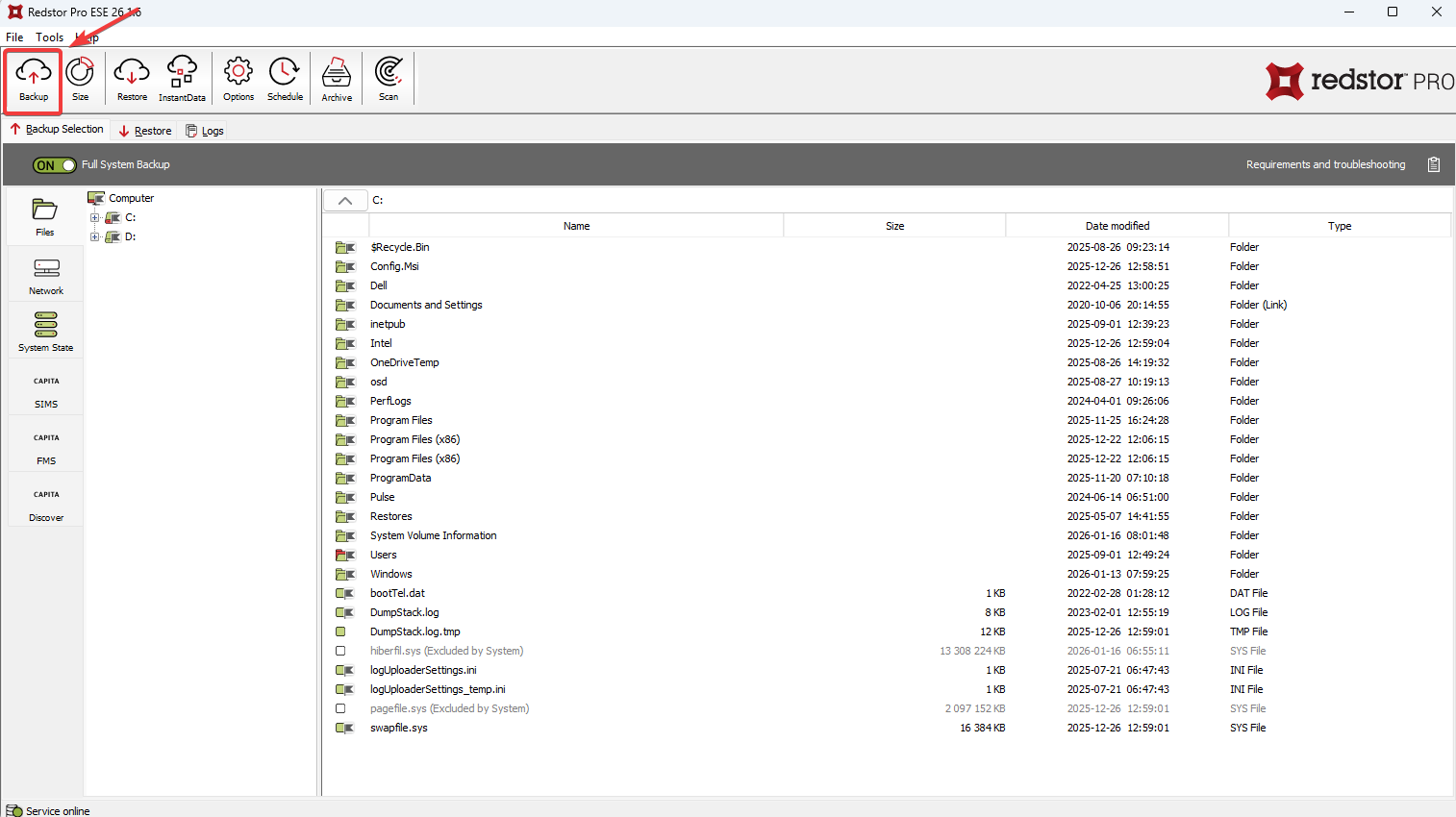This screenshot has width=1456, height=817.
Task: Toggle the Full System Backup switch
Action: [x=54, y=165]
